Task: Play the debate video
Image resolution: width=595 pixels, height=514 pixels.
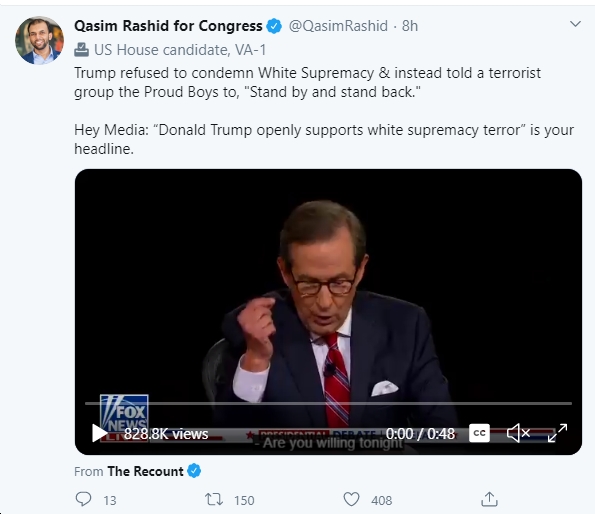Action: pyautogui.click(x=99, y=433)
